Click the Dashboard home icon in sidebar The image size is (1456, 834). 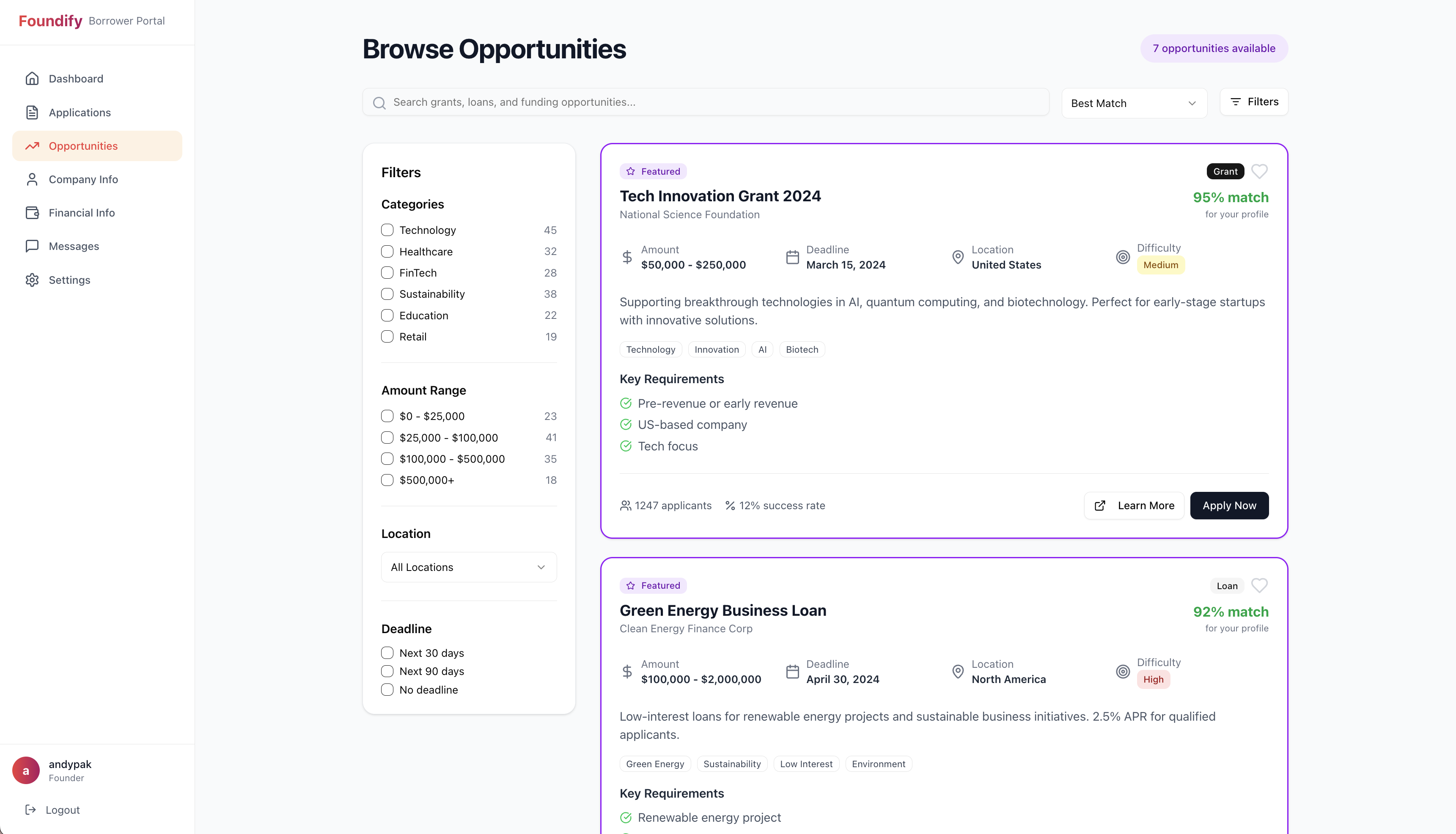(x=32, y=79)
